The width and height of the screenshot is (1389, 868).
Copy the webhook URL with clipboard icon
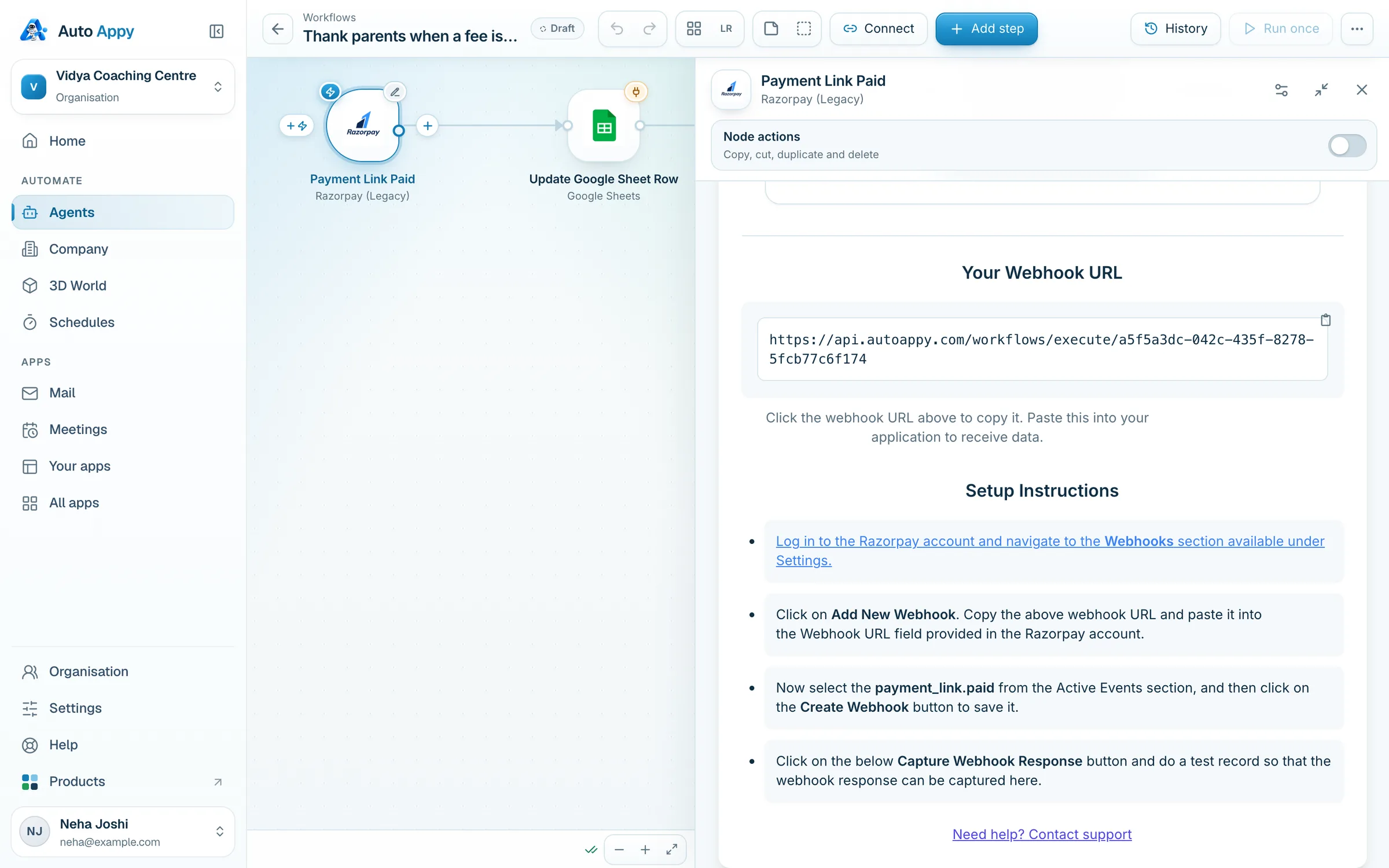(x=1325, y=320)
